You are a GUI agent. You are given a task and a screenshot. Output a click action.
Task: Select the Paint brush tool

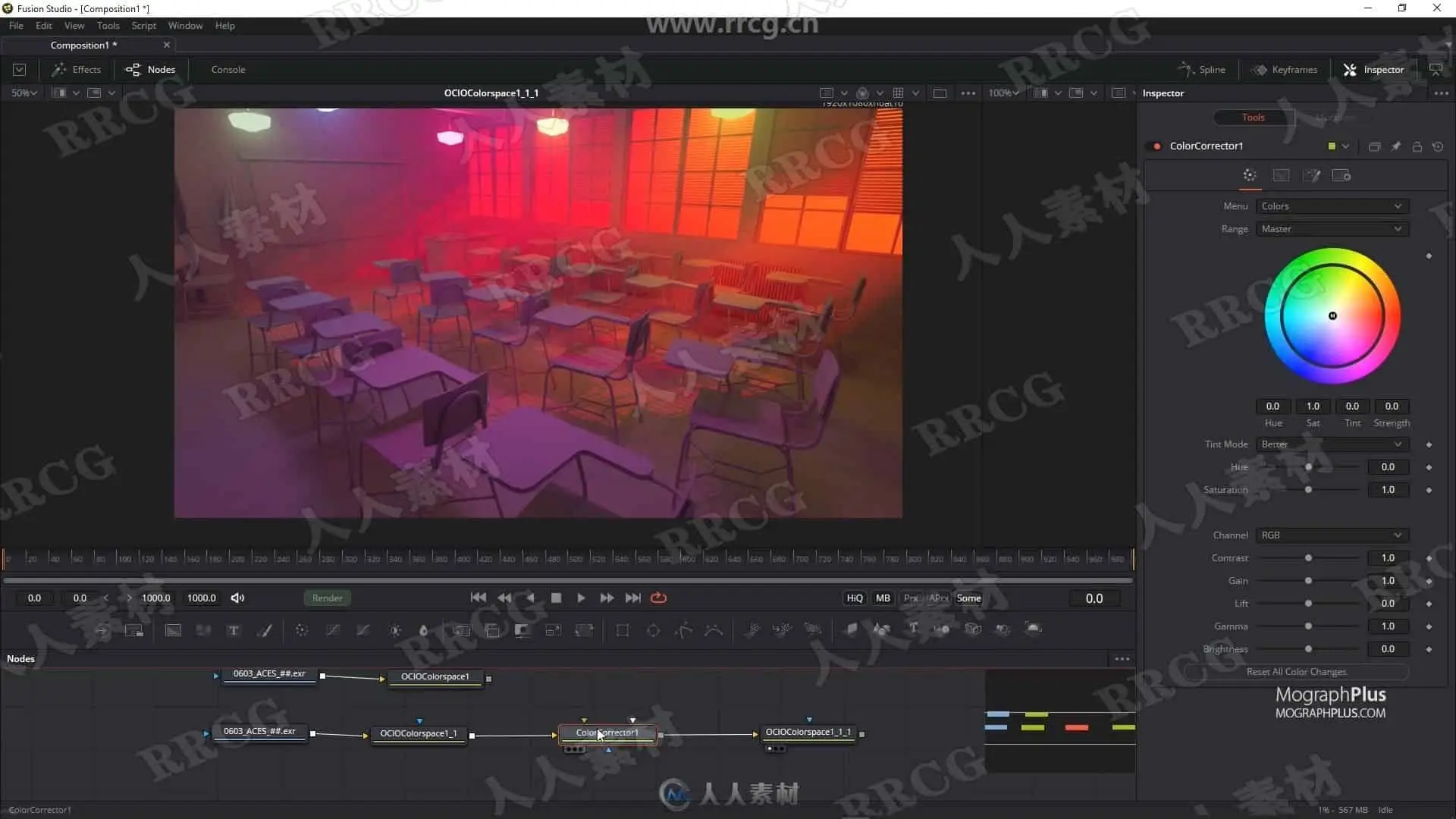[x=265, y=630]
